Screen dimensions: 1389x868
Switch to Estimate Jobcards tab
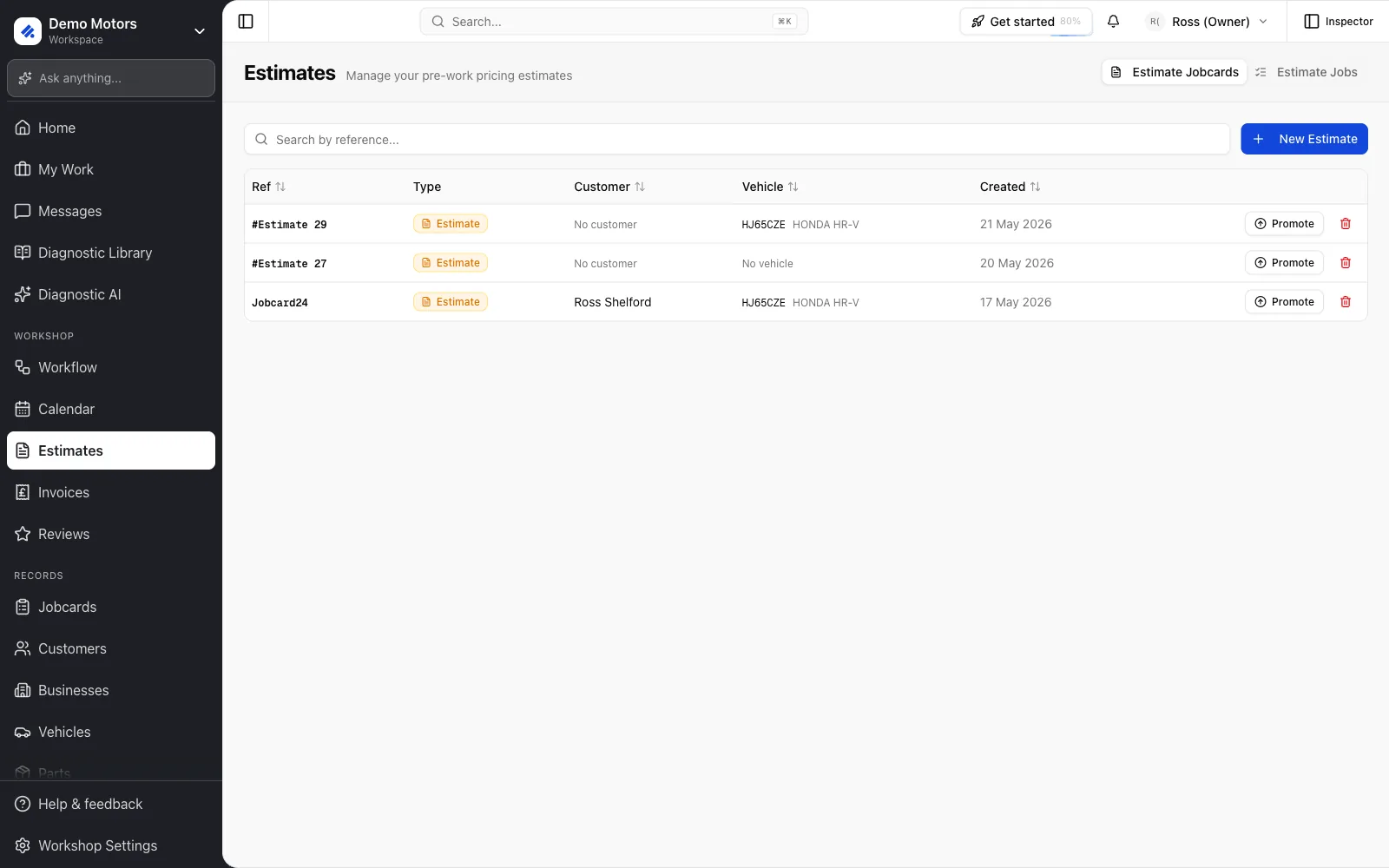coord(1175,72)
